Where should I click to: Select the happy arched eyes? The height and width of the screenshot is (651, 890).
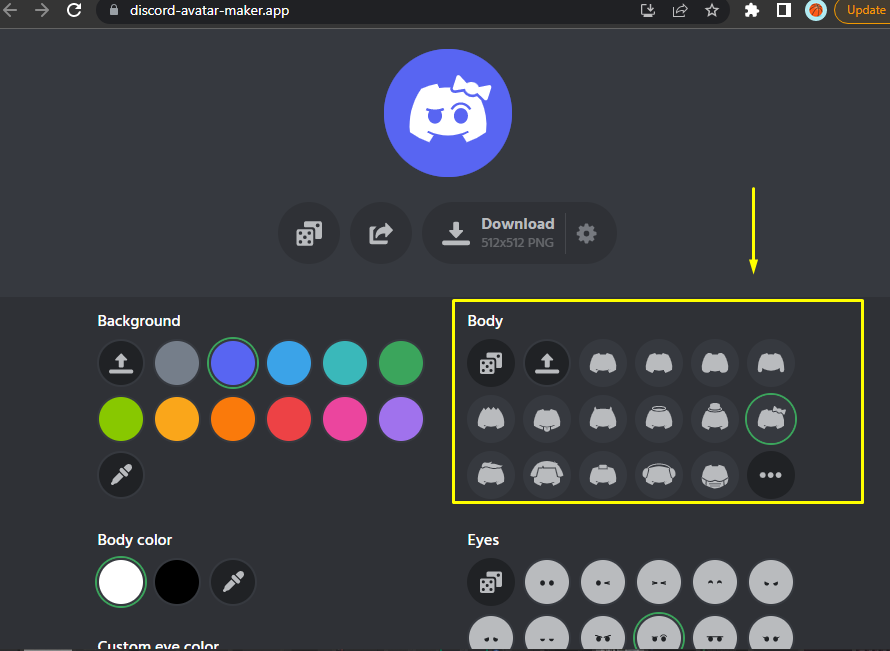pos(715,582)
